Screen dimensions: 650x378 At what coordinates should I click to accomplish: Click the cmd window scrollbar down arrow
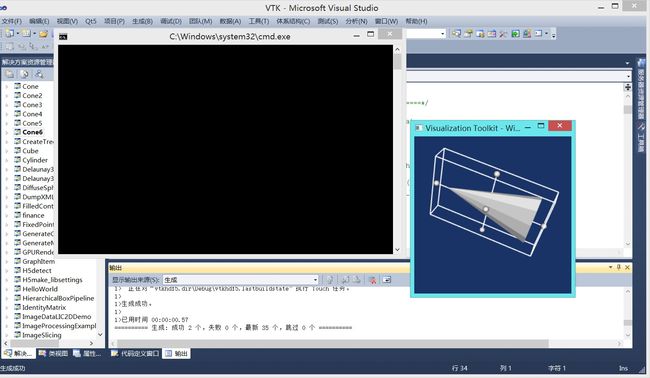(398, 250)
